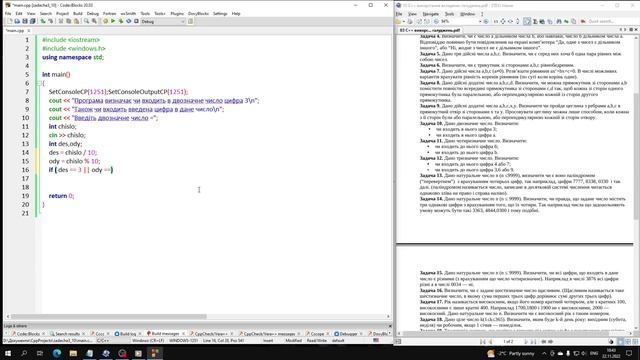Open the Plugins menu in Code::Blocks
Screen dimensions: 640x360
coord(177,13)
